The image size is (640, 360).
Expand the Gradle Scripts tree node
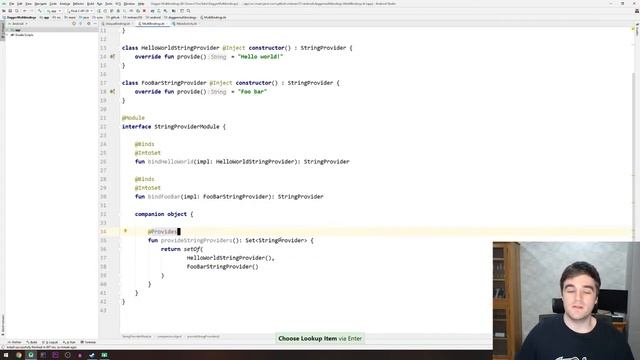click(x=7, y=35)
